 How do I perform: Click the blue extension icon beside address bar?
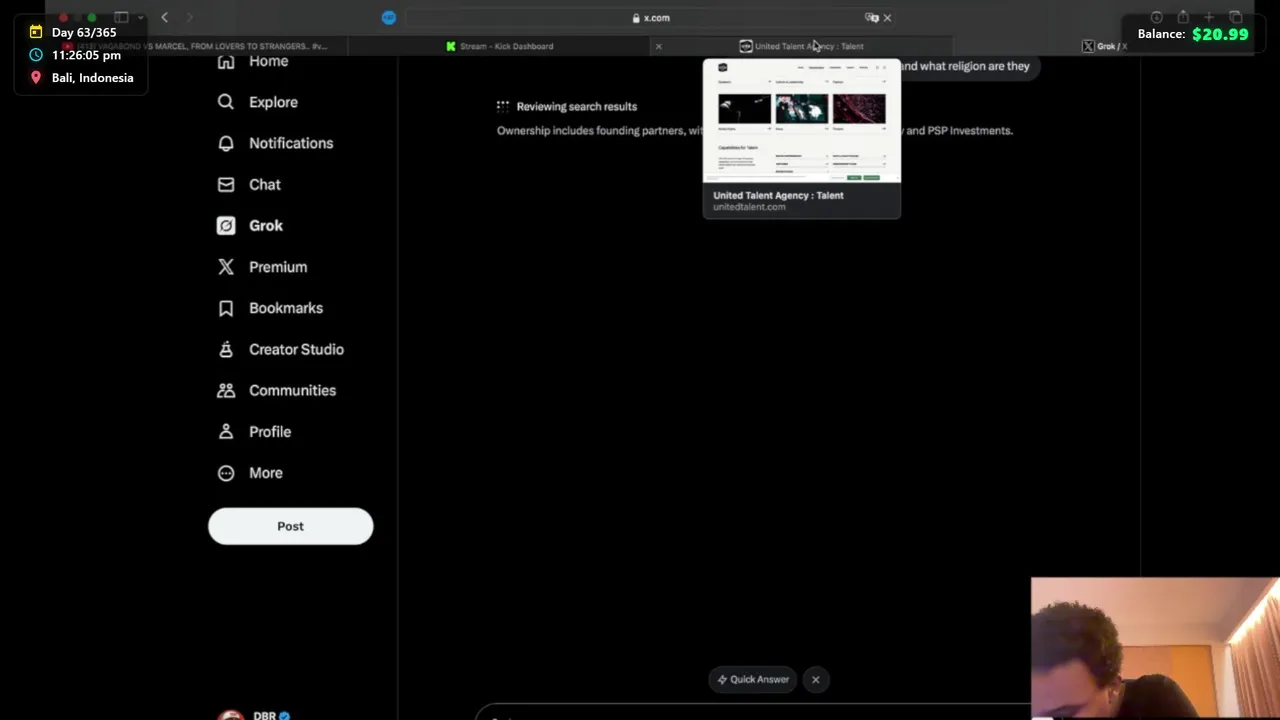(x=389, y=17)
